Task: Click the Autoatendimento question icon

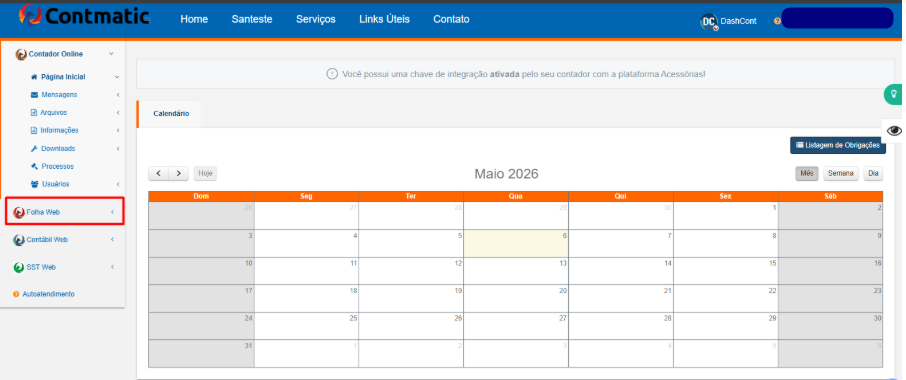Action: pos(16,294)
